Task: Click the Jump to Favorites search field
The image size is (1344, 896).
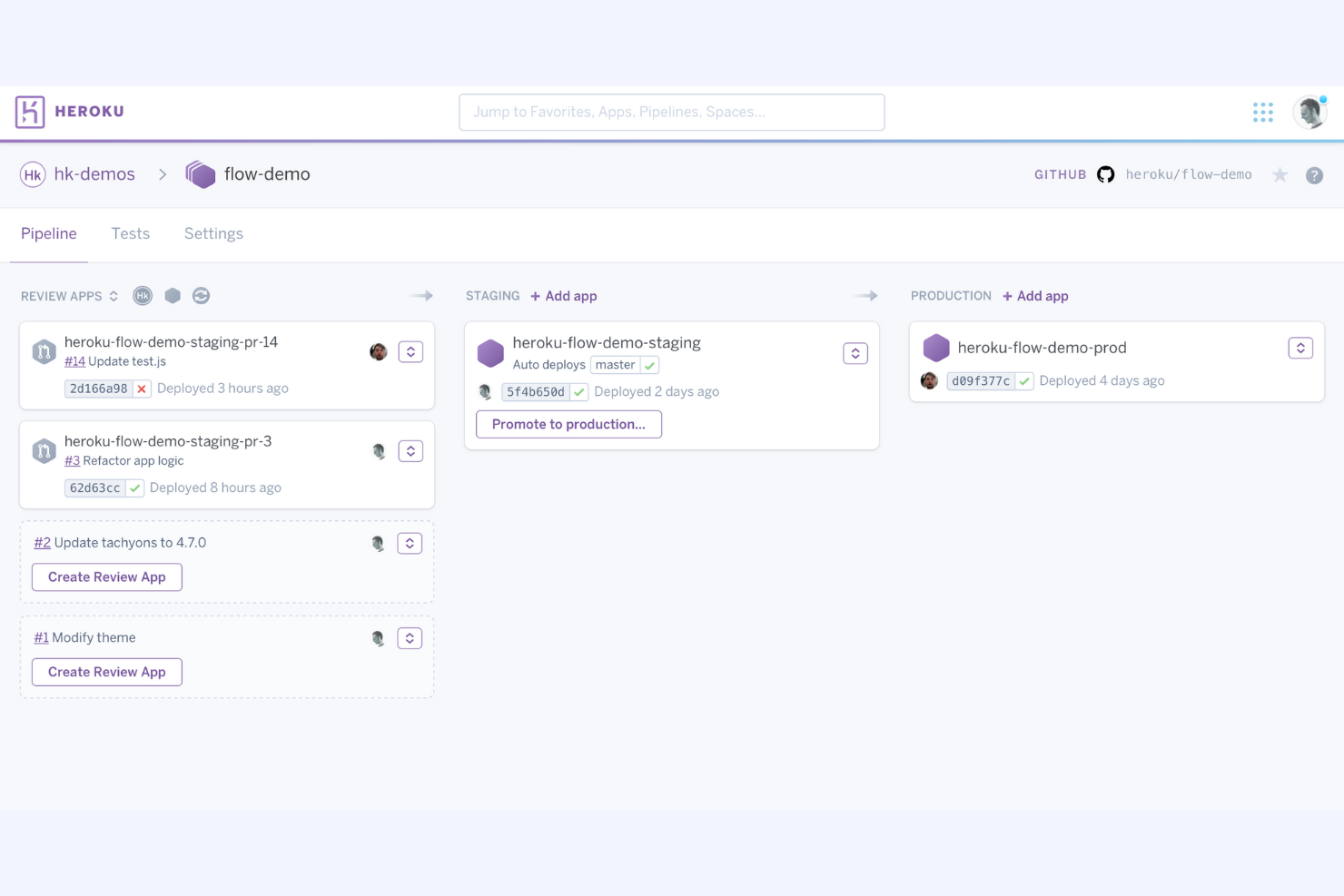Action: (671, 112)
